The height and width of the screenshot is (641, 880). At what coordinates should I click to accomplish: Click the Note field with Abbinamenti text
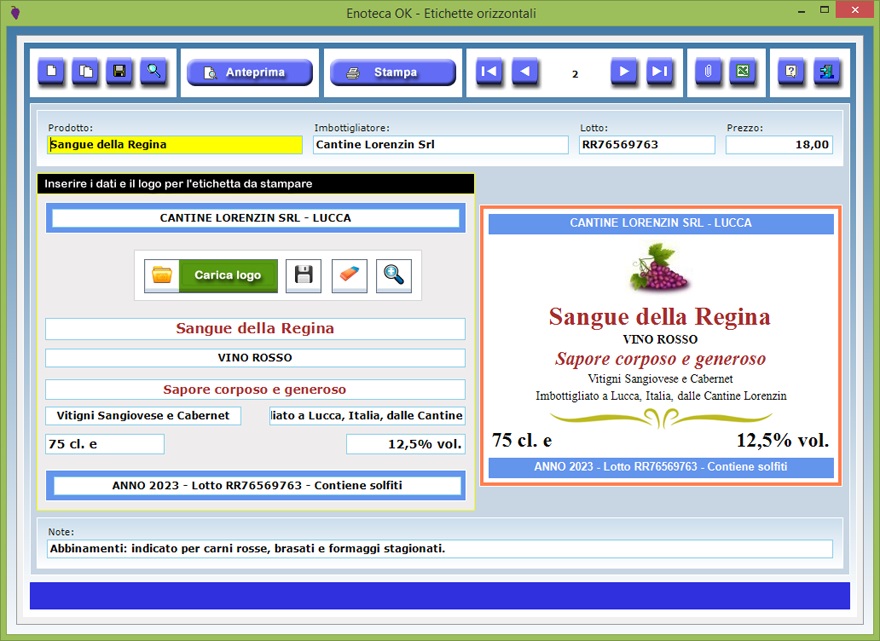pos(440,548)
